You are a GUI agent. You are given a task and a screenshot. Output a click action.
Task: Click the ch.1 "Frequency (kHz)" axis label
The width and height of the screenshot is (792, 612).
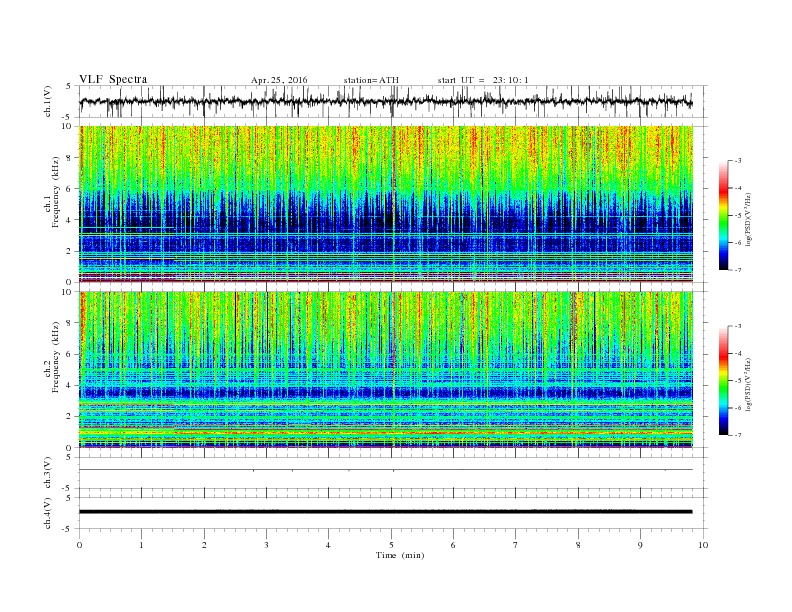pos(56,192)
